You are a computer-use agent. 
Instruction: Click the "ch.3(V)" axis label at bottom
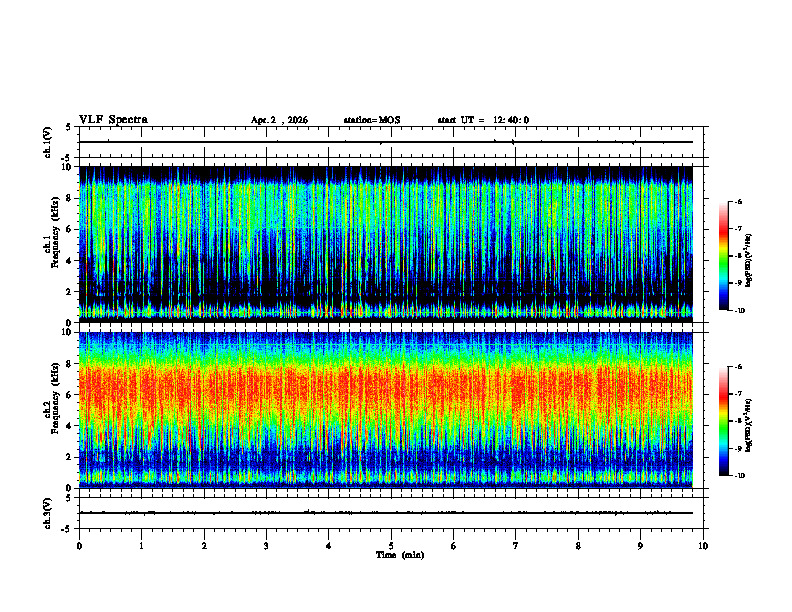[47, 513]
